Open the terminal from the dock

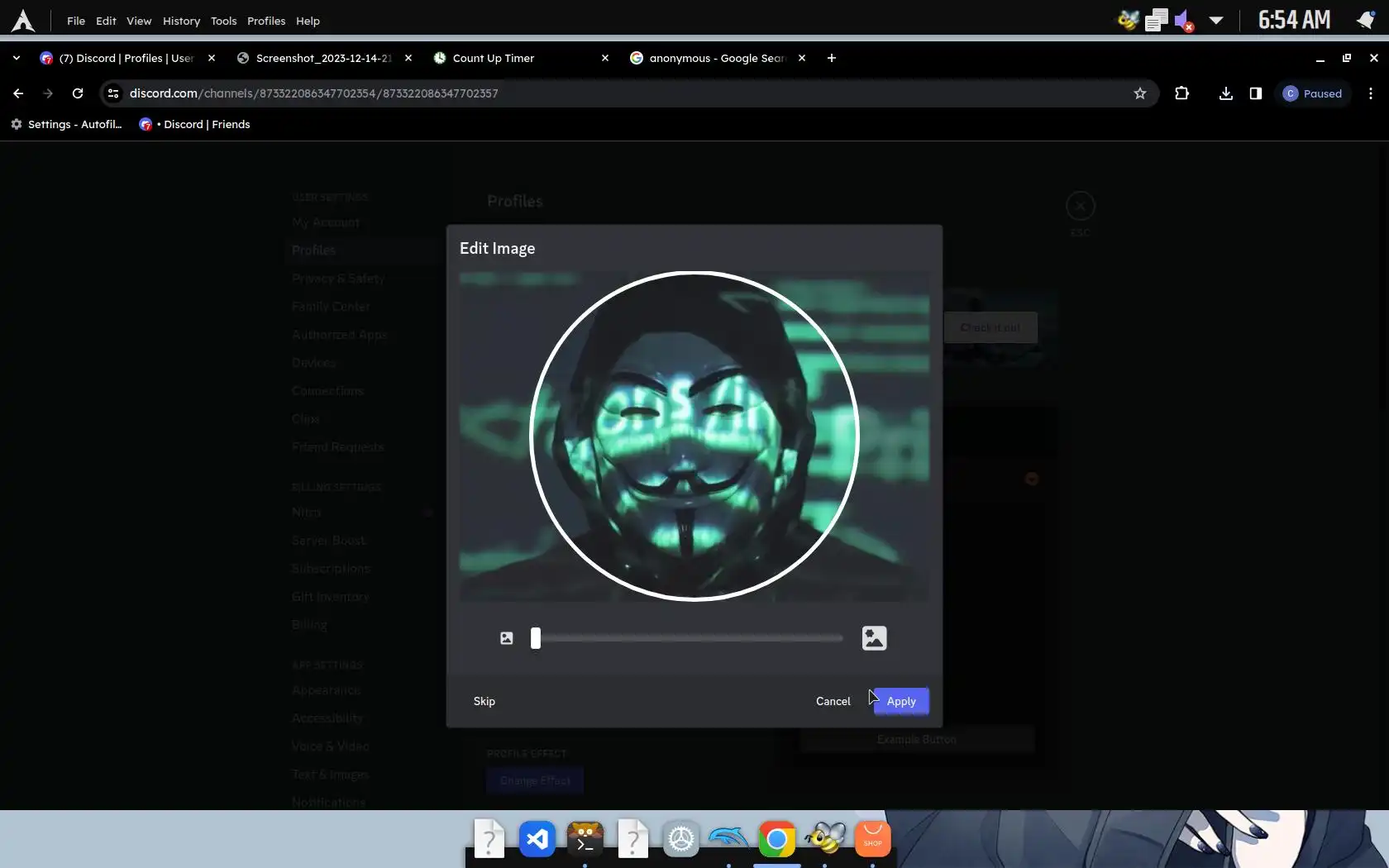click(x=585, y=839)
